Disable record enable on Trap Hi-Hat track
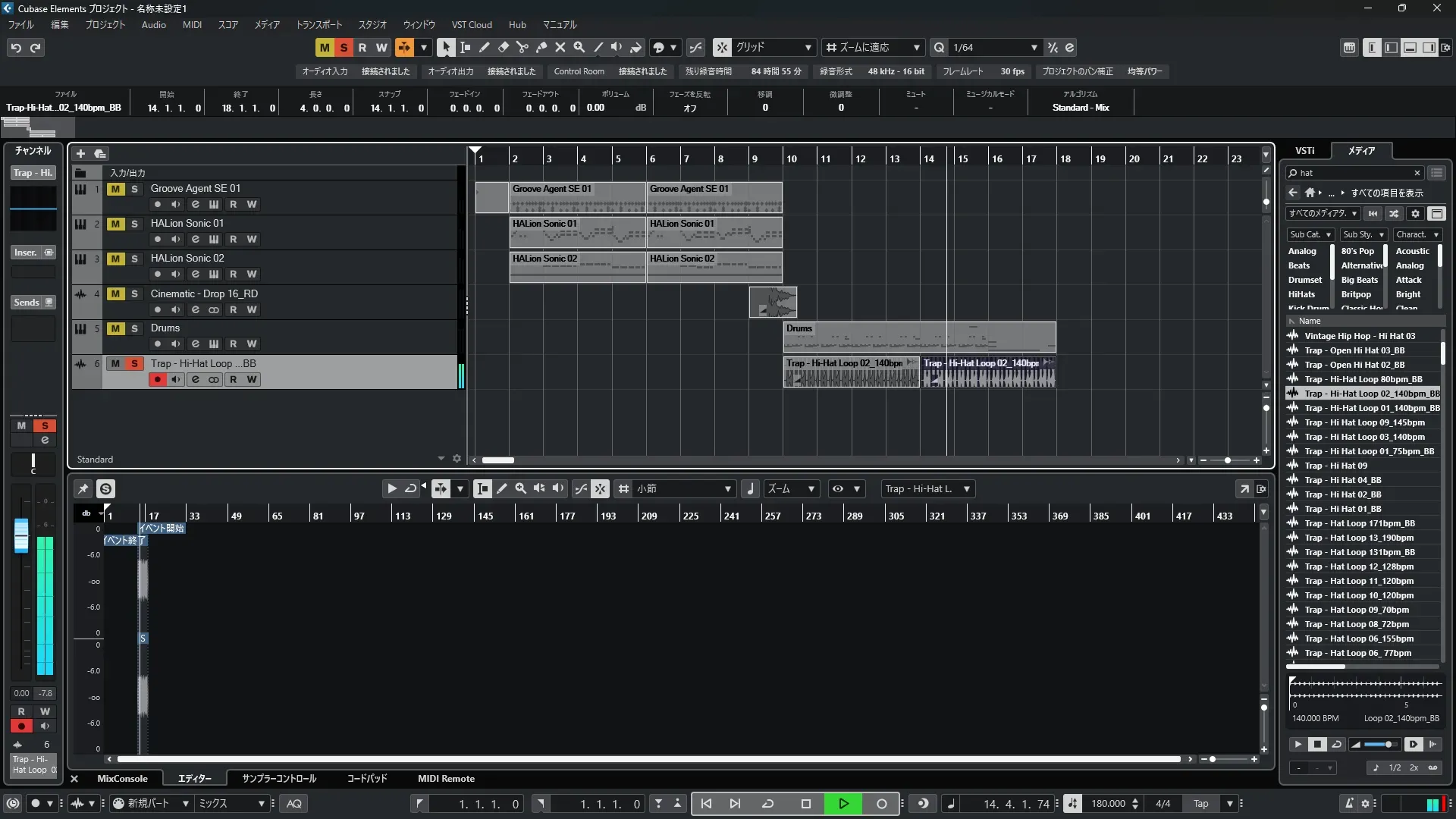The width and height of the screenshot is (1456, 819). (157, 379)
